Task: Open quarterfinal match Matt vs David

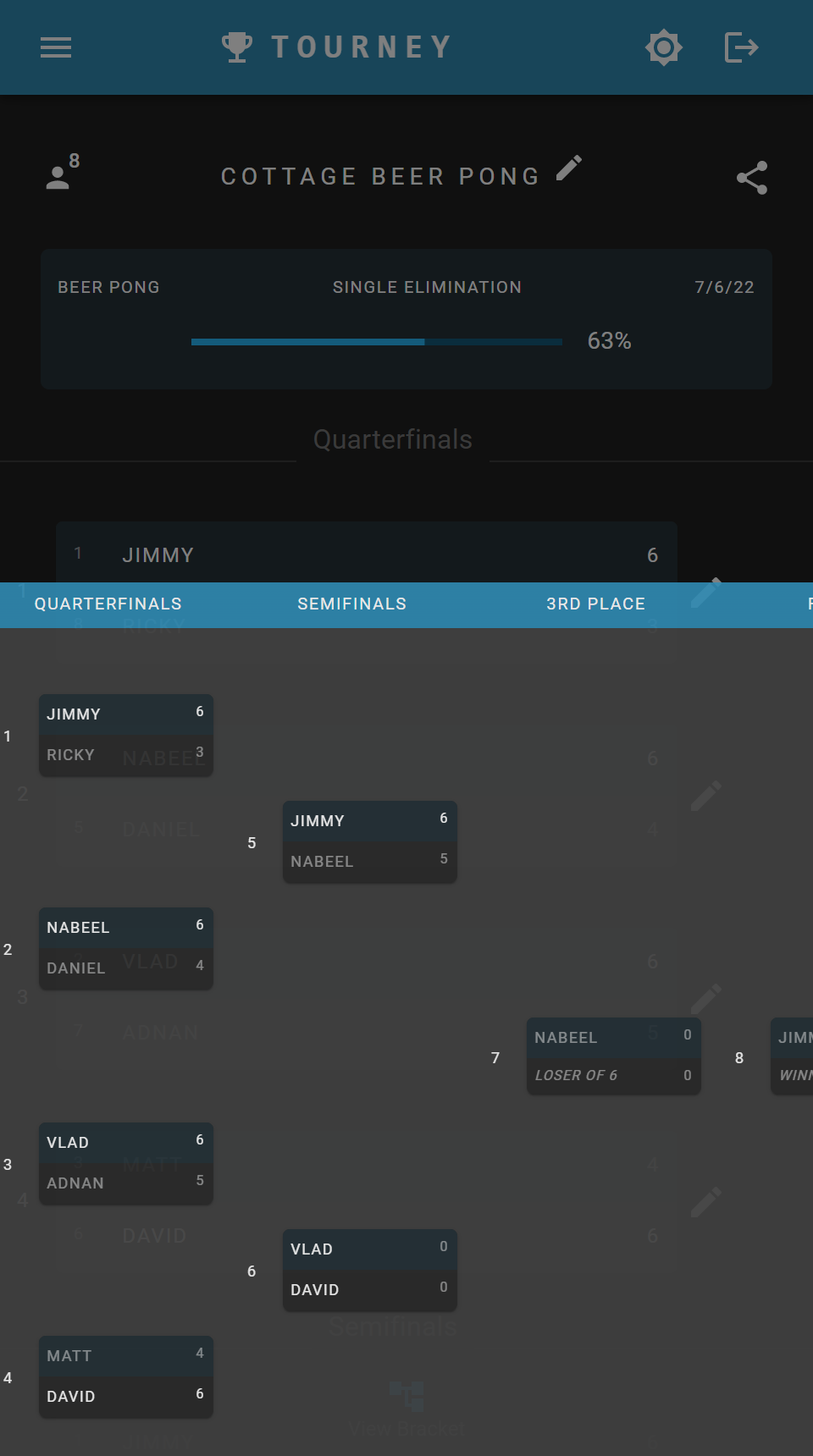Action: click(126, 1376)
